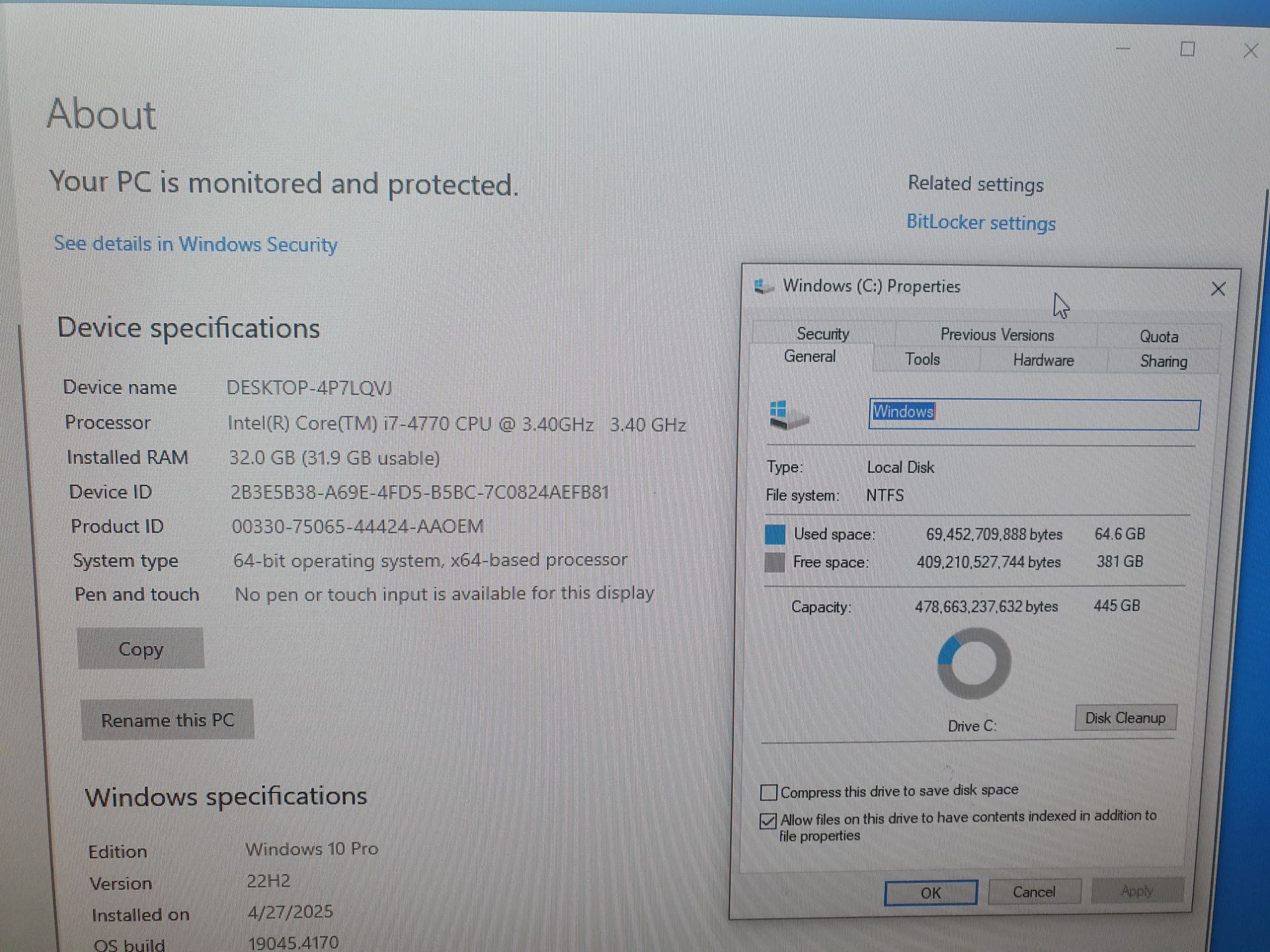The image size is (1270, 952).
Task: Click Rename this PC button
Action: [168, 720]
